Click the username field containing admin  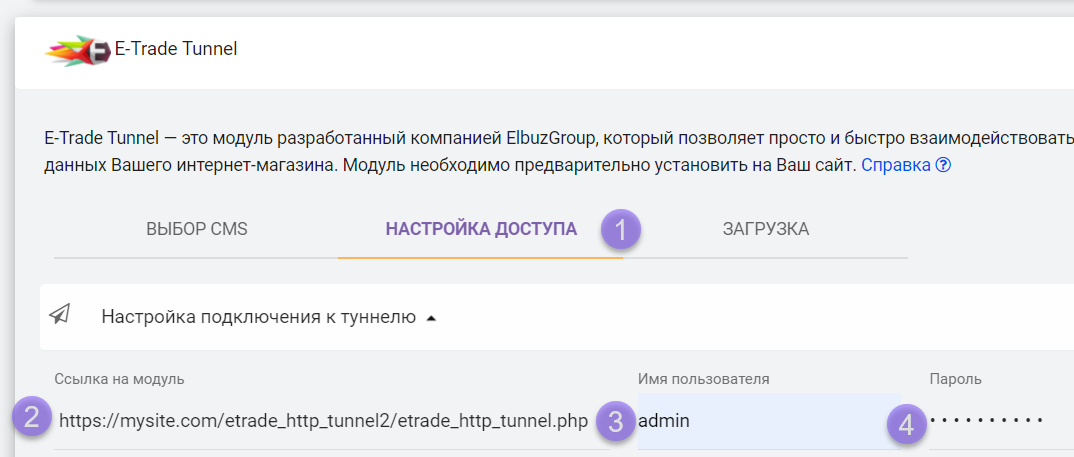coord(760,421)
